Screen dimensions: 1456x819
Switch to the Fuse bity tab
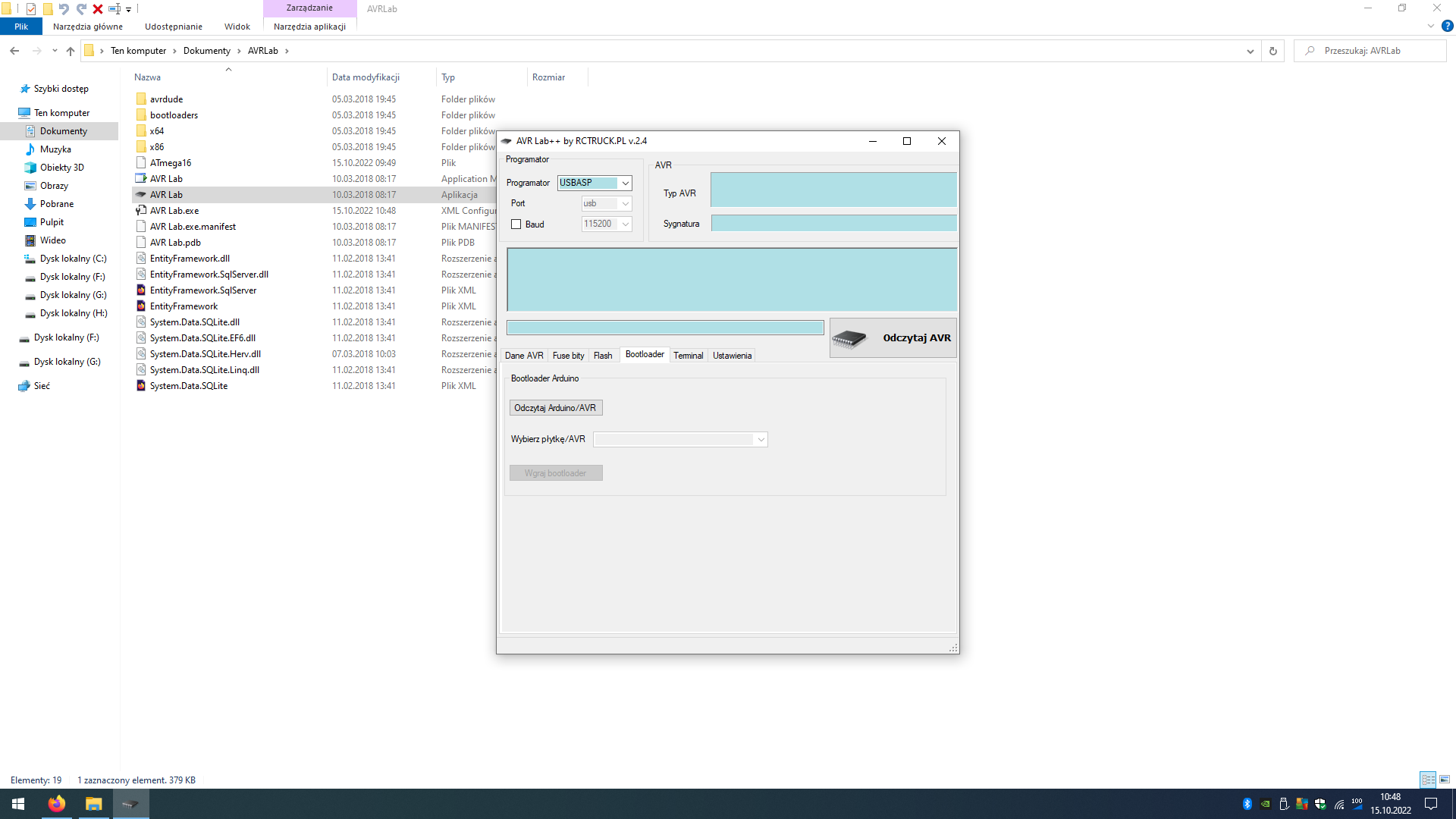(x=568, y=356)
